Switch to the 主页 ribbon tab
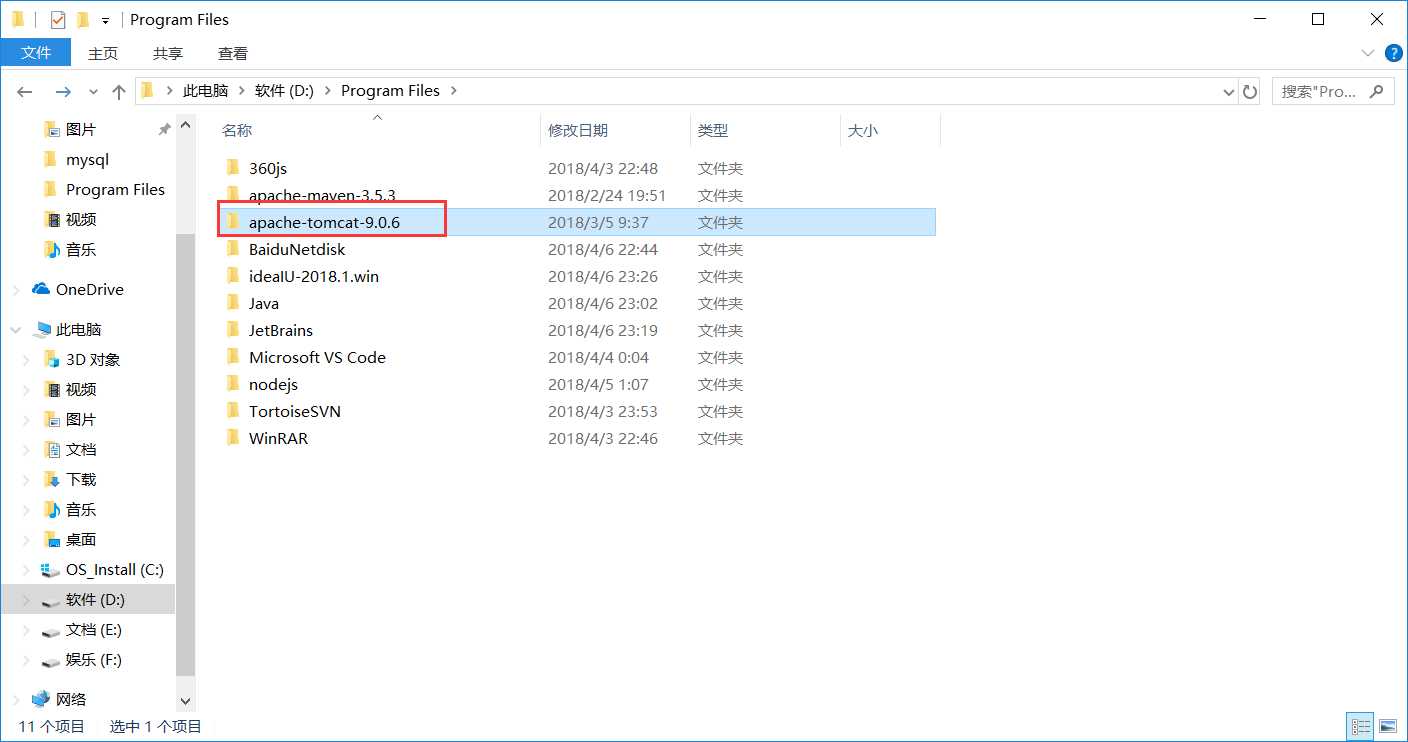The height and width of the screenshot is (742, 1408). click(x=103, y=53)
